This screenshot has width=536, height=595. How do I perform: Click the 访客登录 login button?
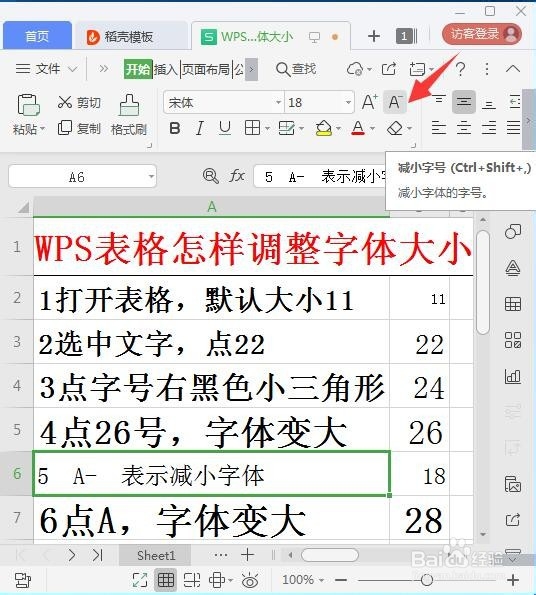click(x=482, y=34)
